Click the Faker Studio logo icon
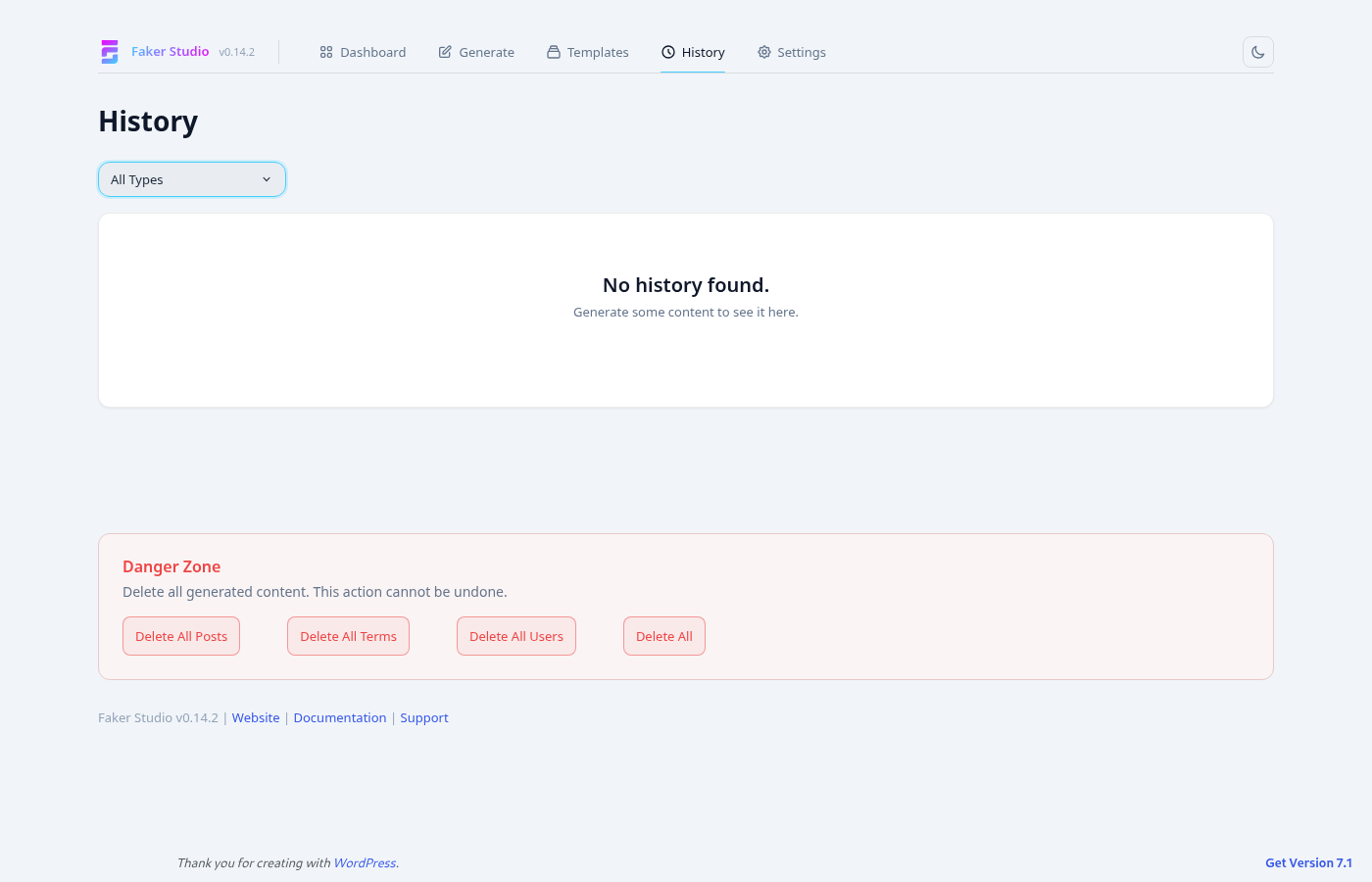Viewport: 1372px width, 882px height. coord(110,52)
